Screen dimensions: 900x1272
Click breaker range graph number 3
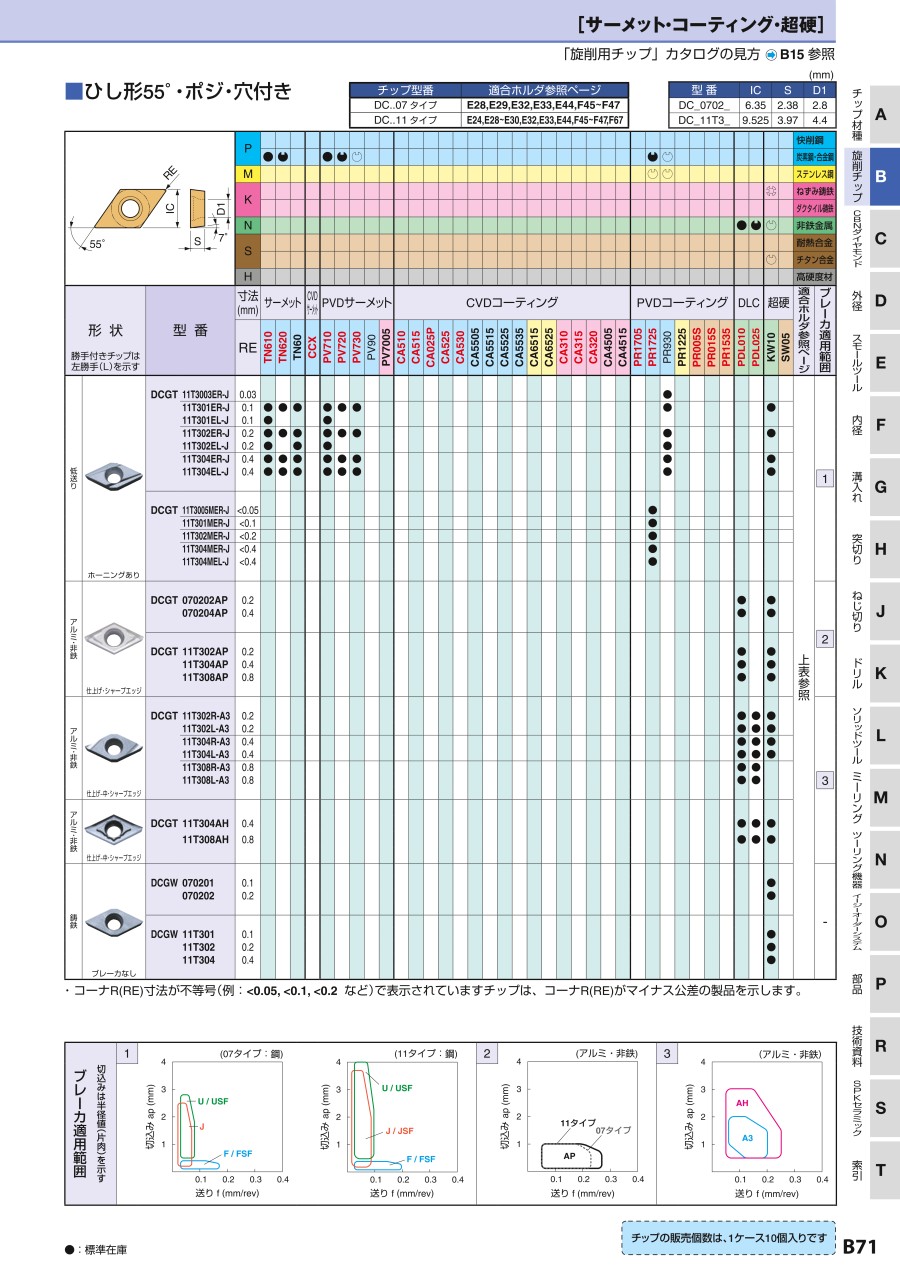[667, 1054]
